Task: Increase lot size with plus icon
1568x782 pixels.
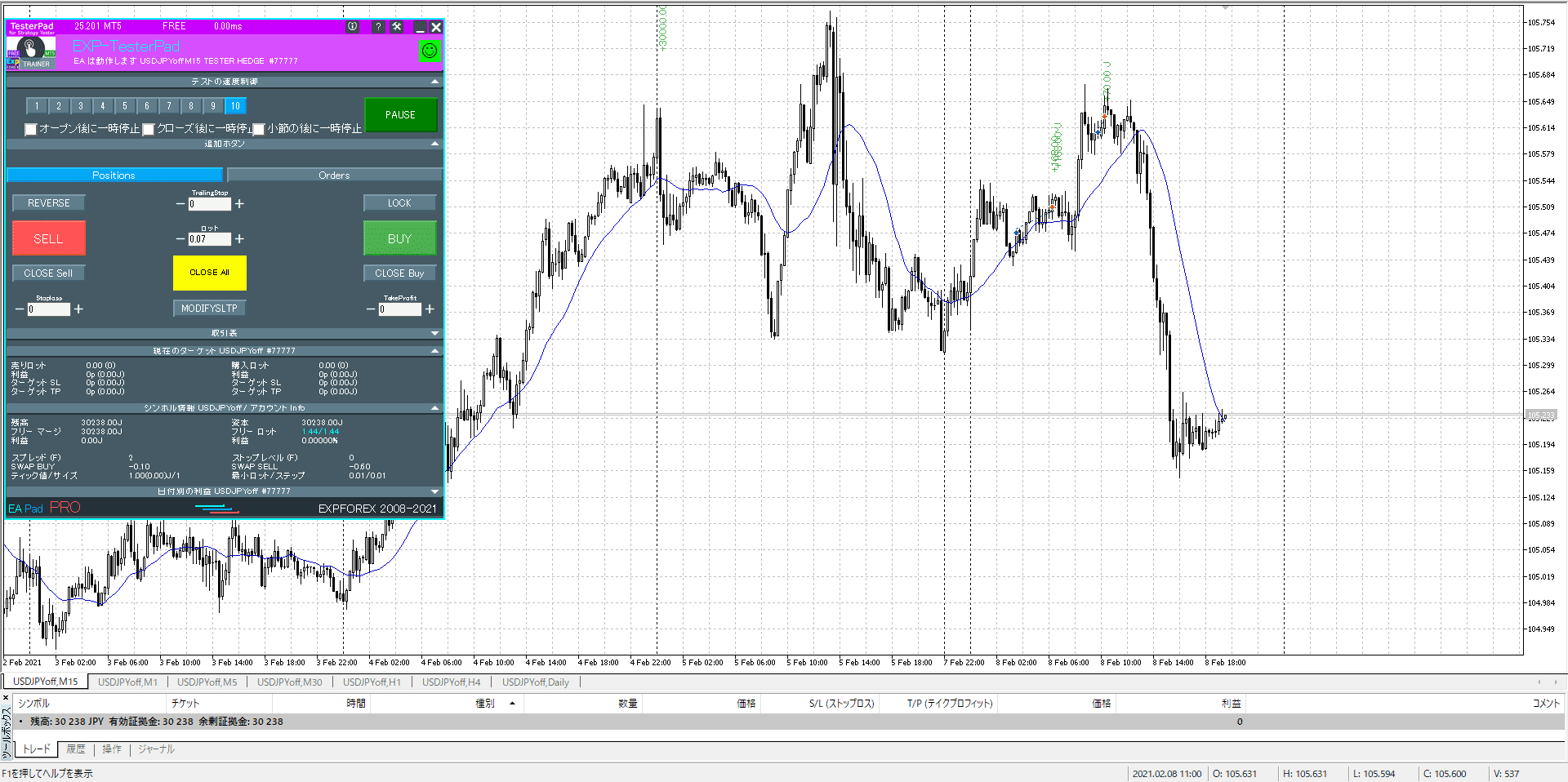Action: point(239,239)
